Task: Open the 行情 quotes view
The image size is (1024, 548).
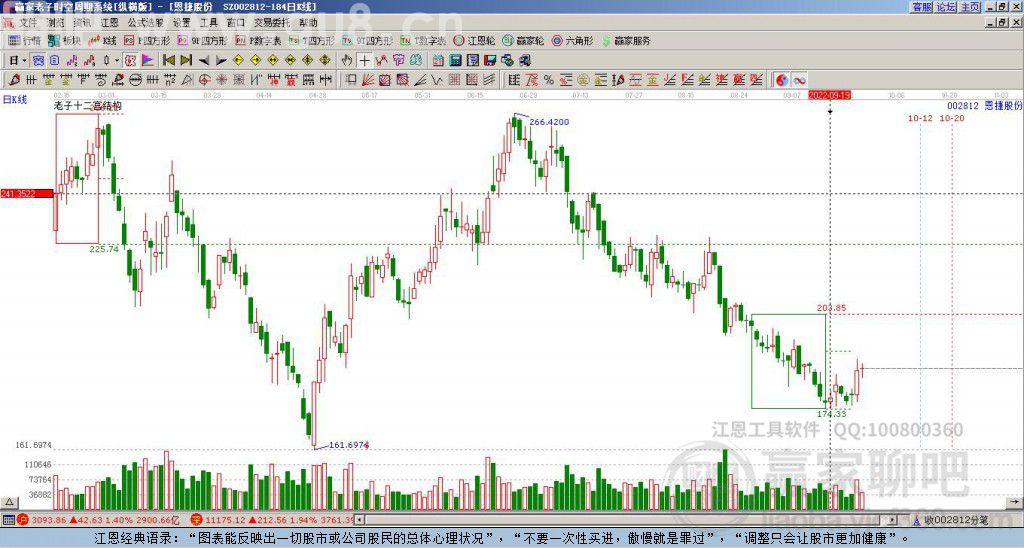Action: coord(24,40)
